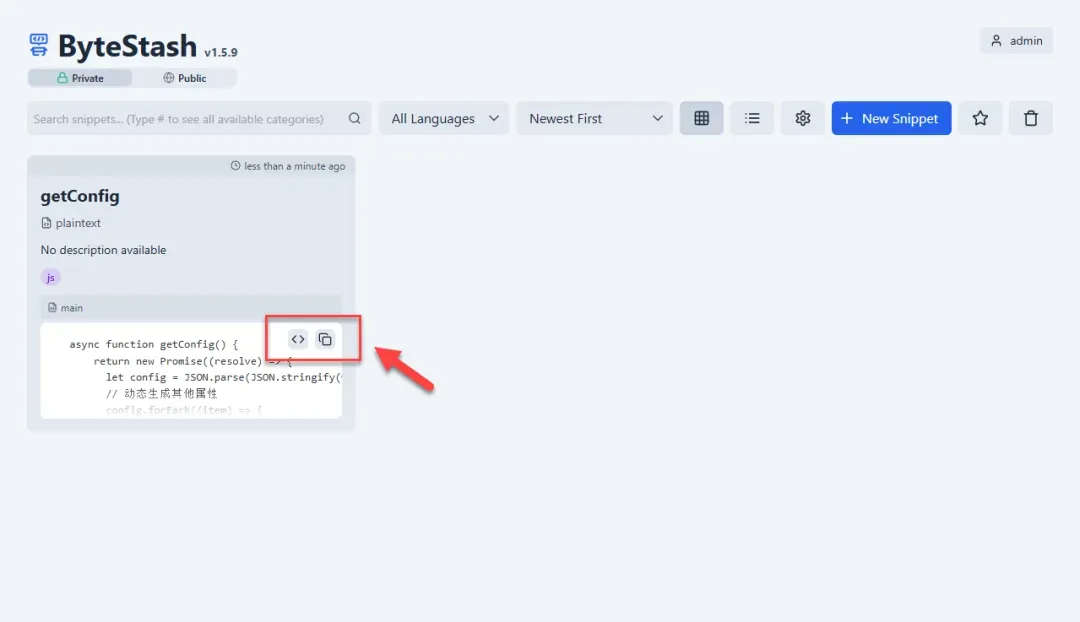The image size is (1080, 622).
Task: Switch to list view layout
Action: pos(752,118)
